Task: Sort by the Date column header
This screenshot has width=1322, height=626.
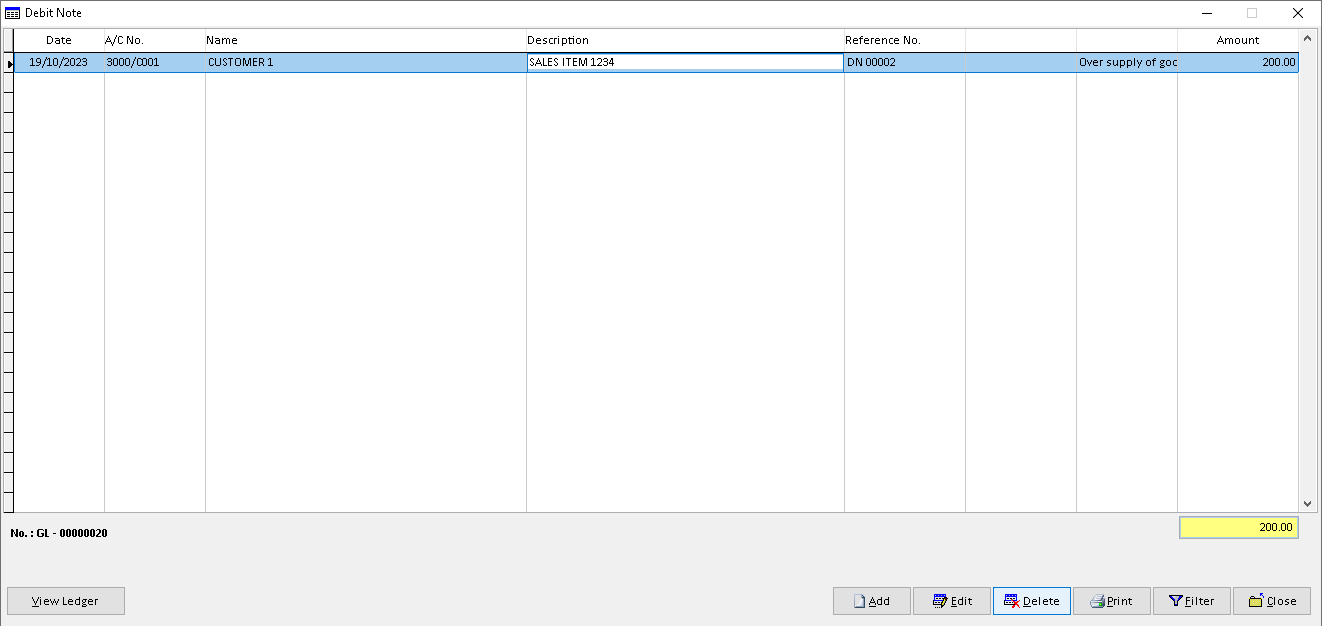Action: [59, 40]
